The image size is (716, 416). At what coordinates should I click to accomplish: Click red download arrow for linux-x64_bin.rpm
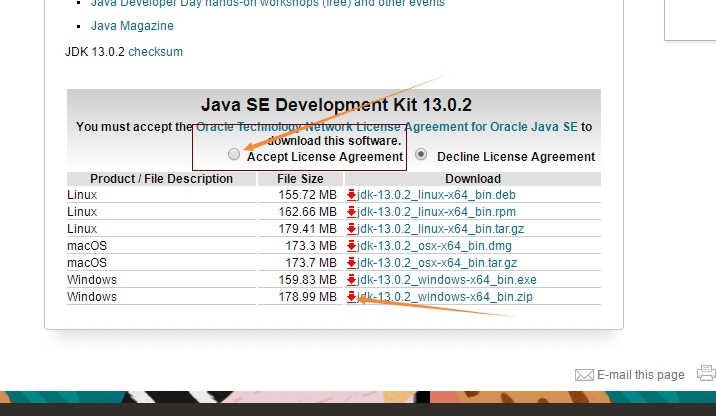(351, 212)
